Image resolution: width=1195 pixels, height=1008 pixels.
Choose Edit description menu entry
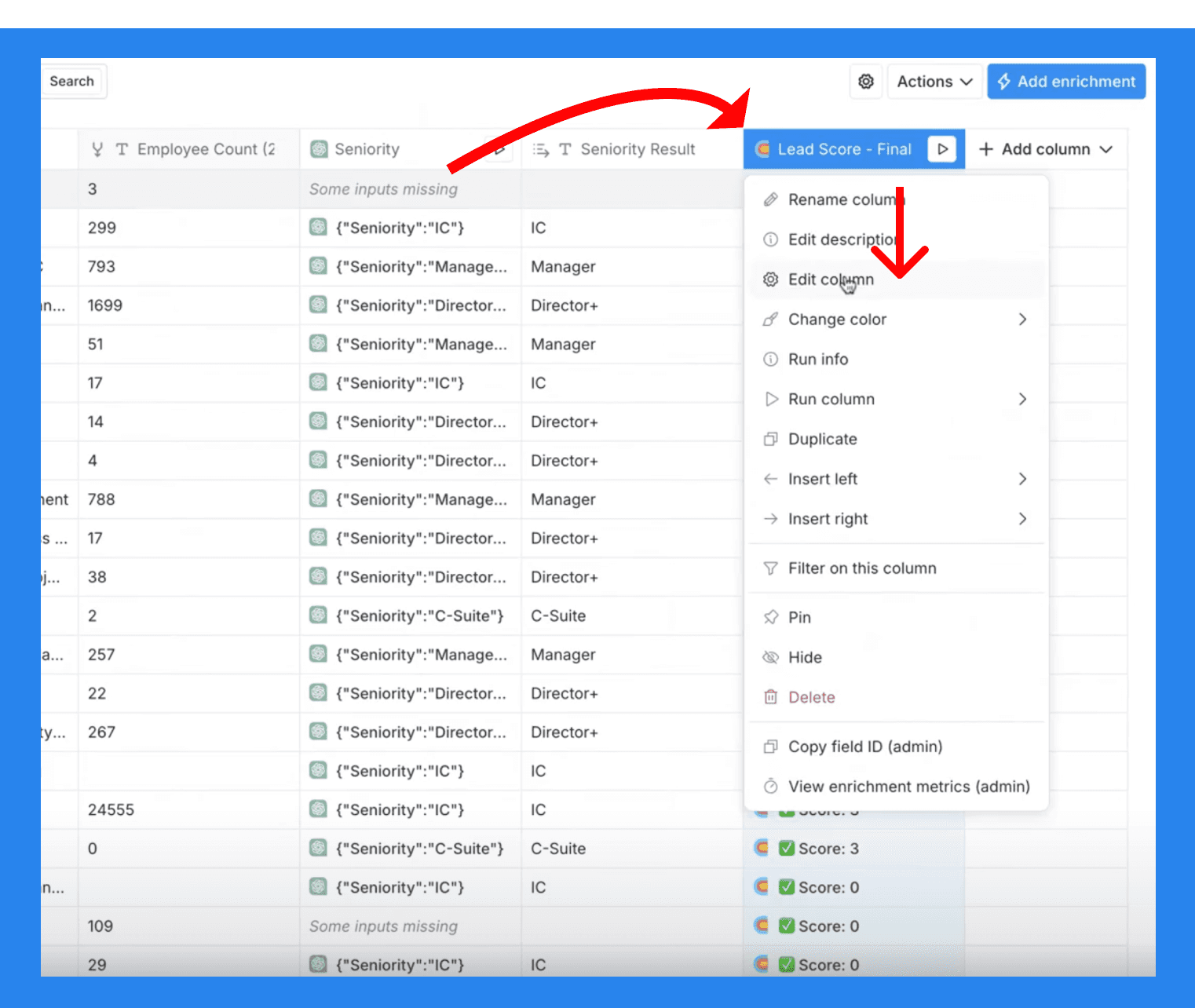point(897,239)
